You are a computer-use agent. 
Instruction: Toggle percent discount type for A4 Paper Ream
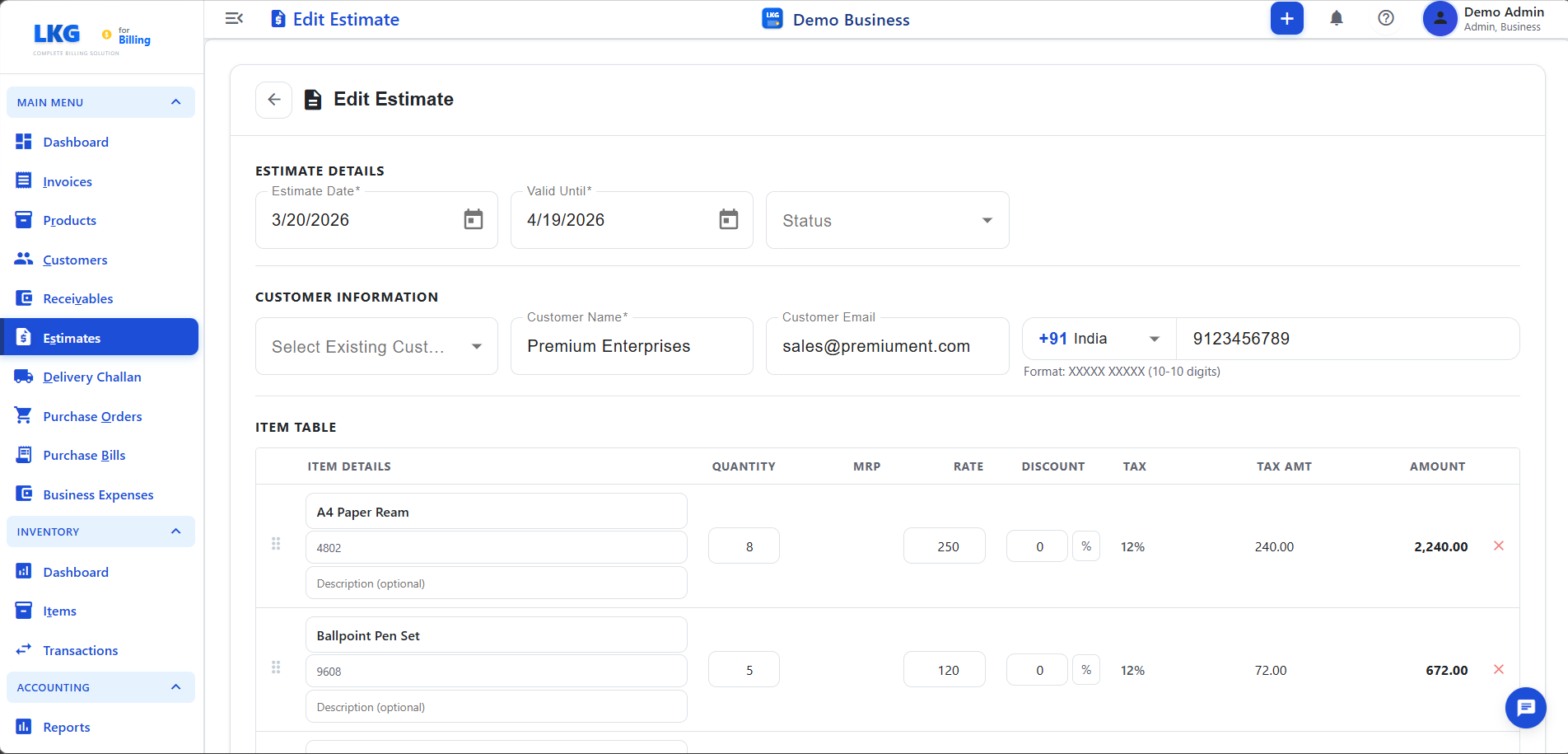[1086, 546]
